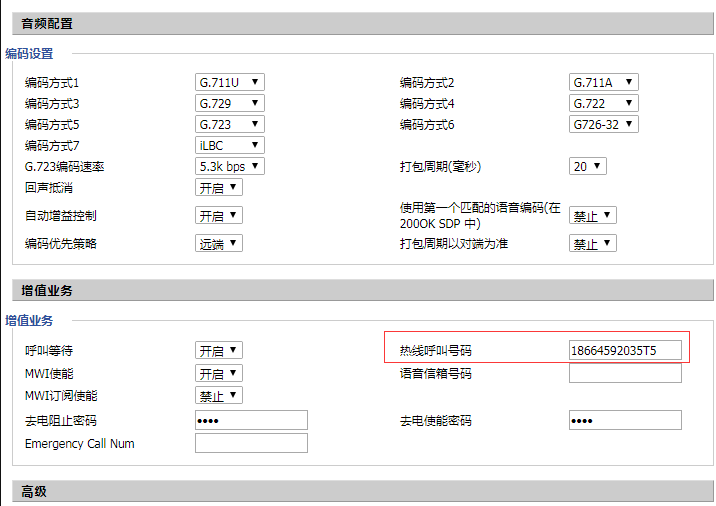Open the 呼叫等待 dropdown

(218, 350)
